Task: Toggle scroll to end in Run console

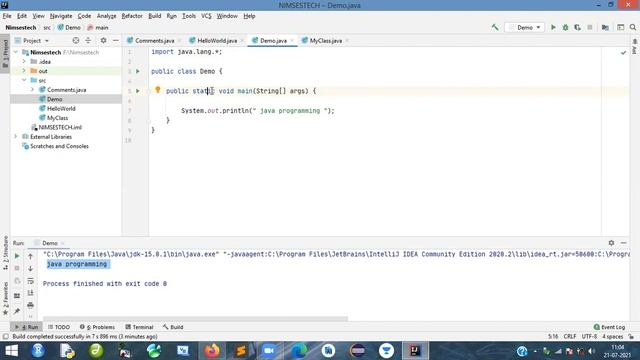Action: 30,293
